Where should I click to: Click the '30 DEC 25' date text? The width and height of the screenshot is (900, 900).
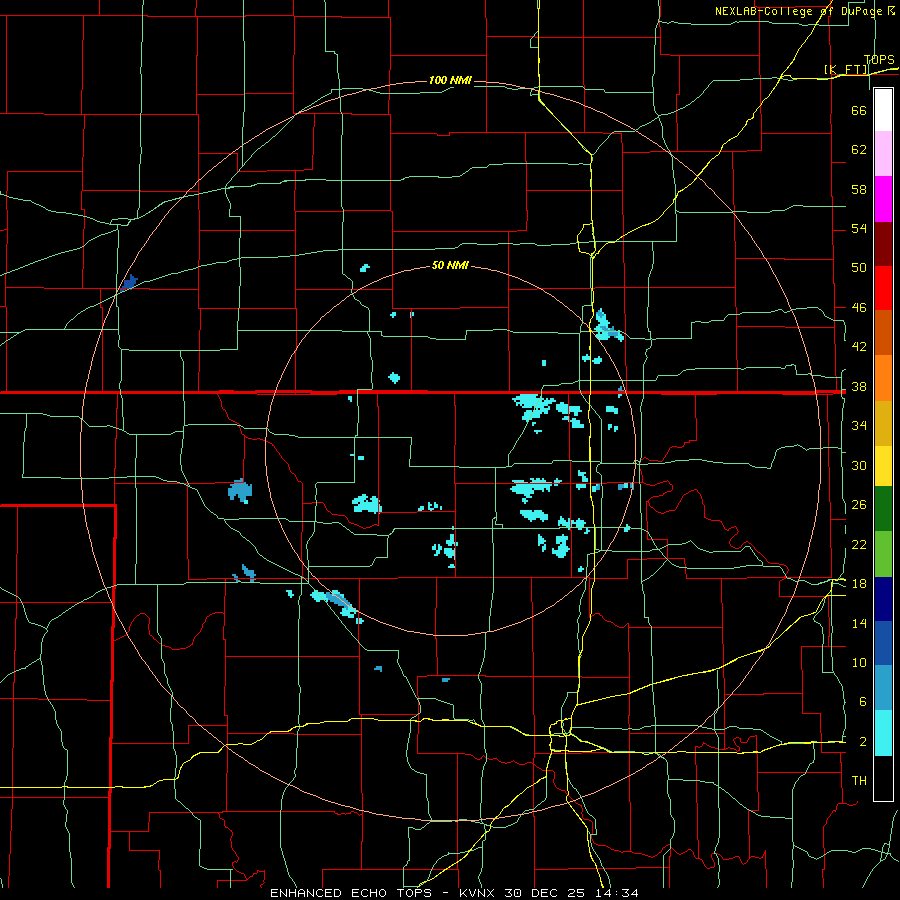[x=544, y=893]
